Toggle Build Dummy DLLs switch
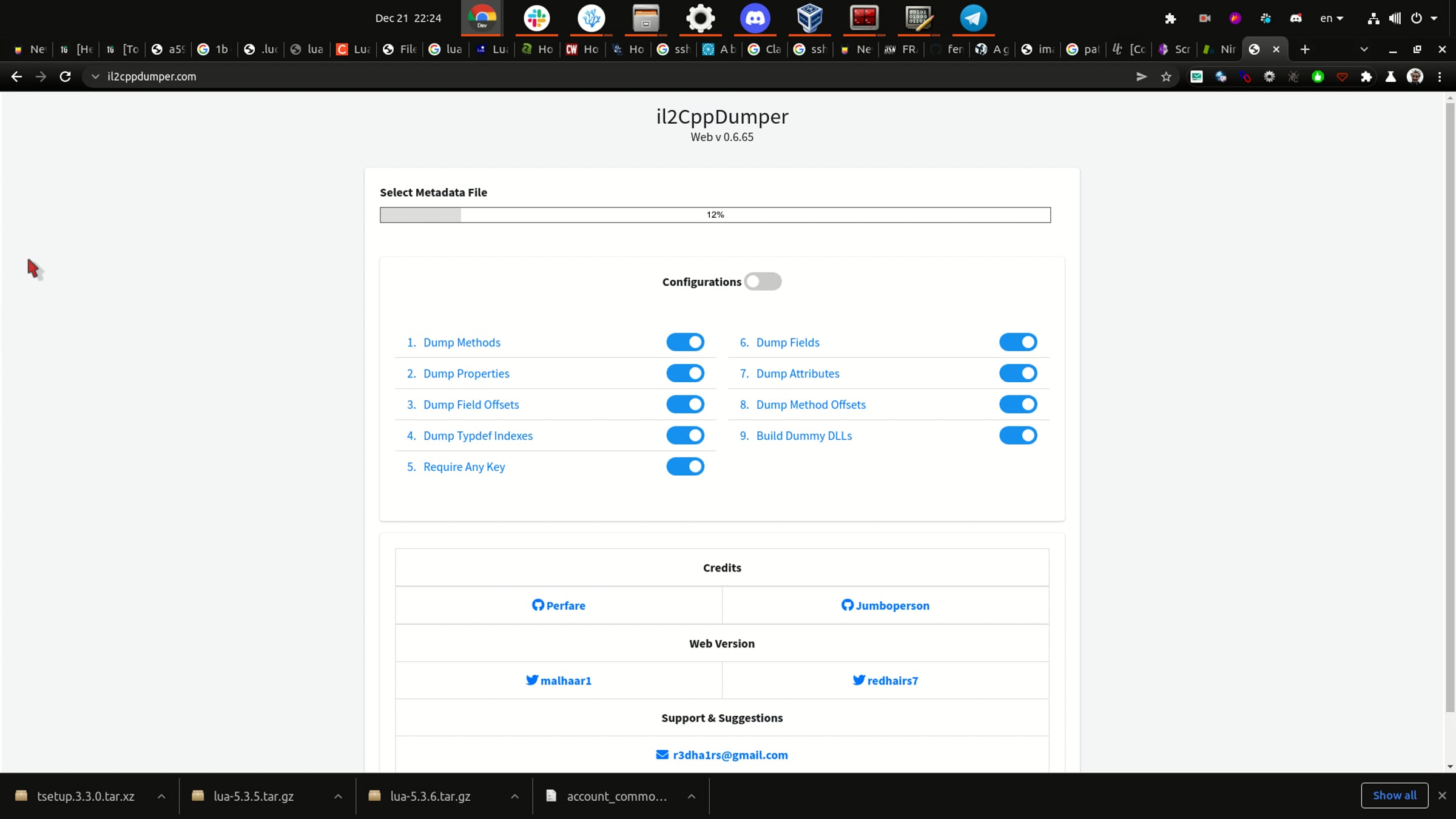Viewport: 1456px width, 819px height. coord(1019,436)
